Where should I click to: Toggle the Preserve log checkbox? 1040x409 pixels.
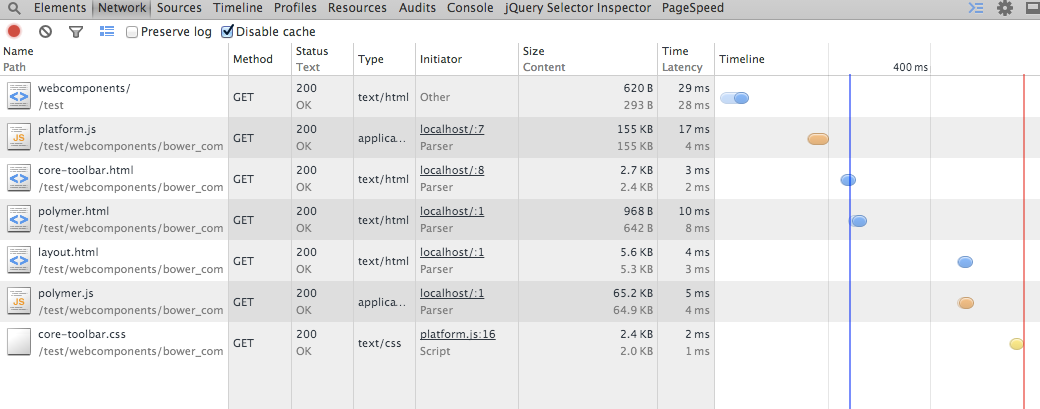click(132, 32)
